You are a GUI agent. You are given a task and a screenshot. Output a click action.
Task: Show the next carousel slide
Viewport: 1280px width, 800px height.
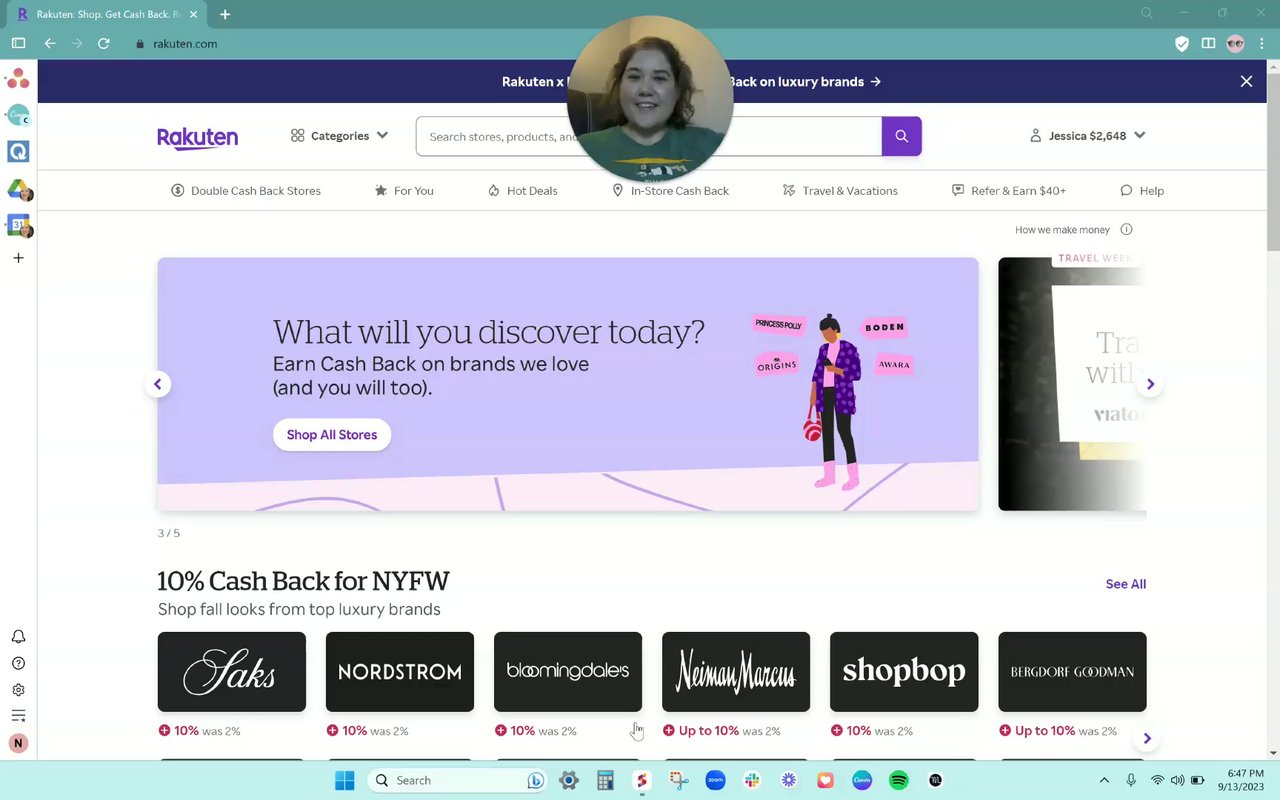[x=1150, y=384]
